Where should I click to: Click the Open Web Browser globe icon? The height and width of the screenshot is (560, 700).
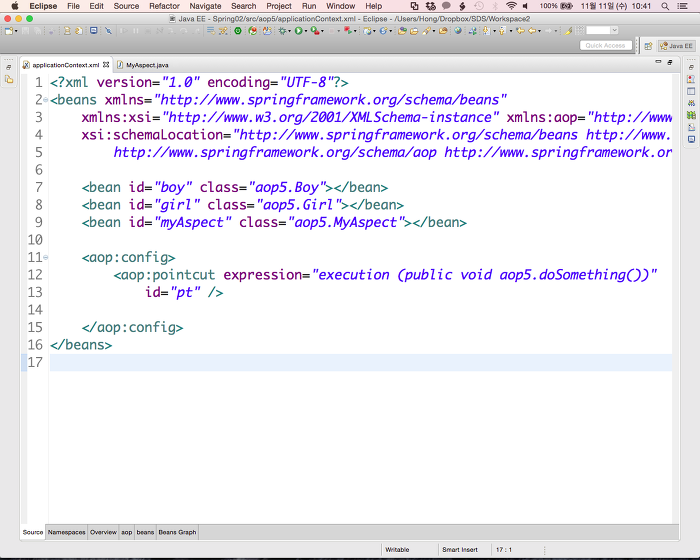pyautogui.click(x=458, y=31)
